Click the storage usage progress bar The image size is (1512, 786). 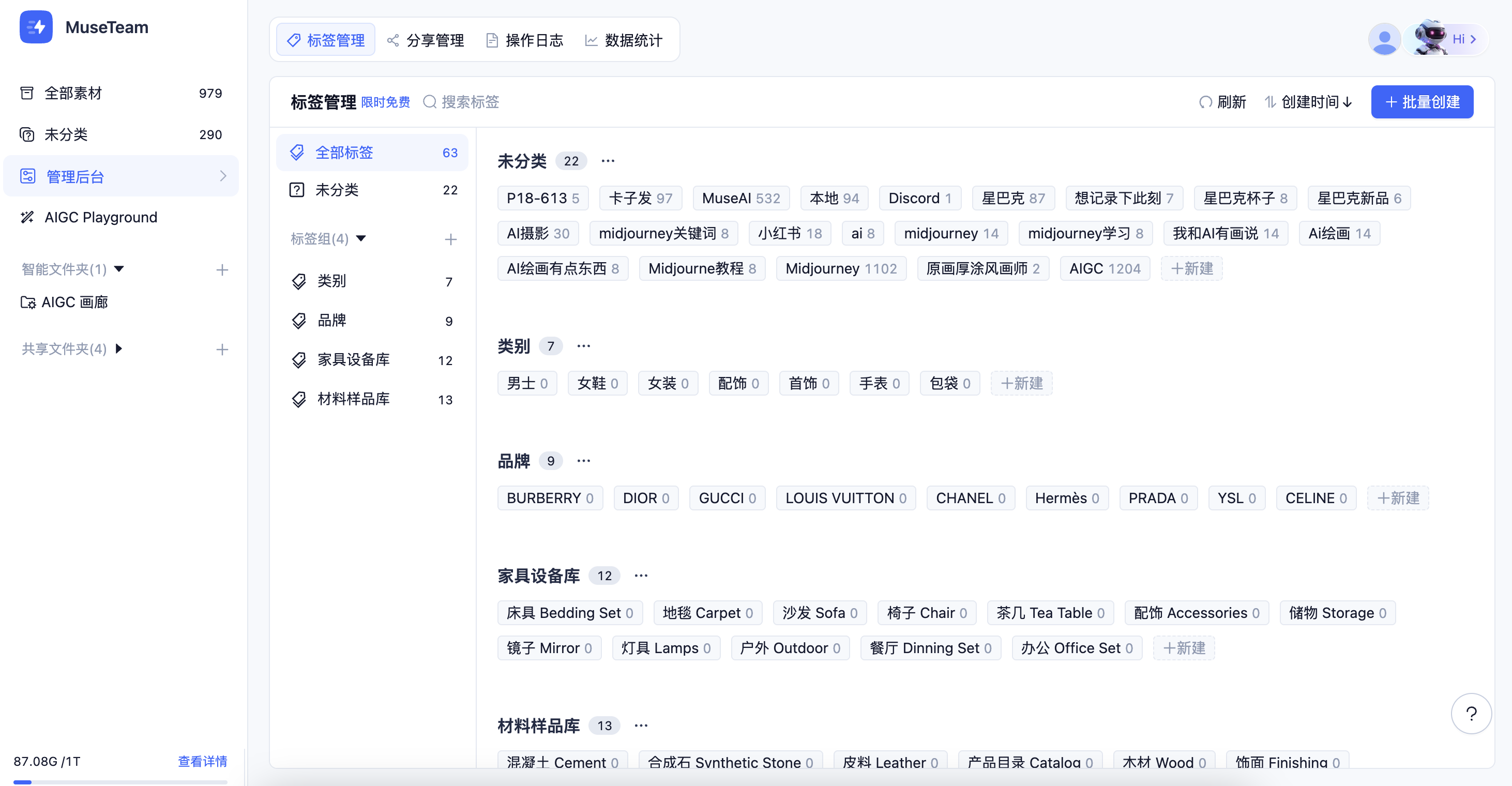coord(120,781)
